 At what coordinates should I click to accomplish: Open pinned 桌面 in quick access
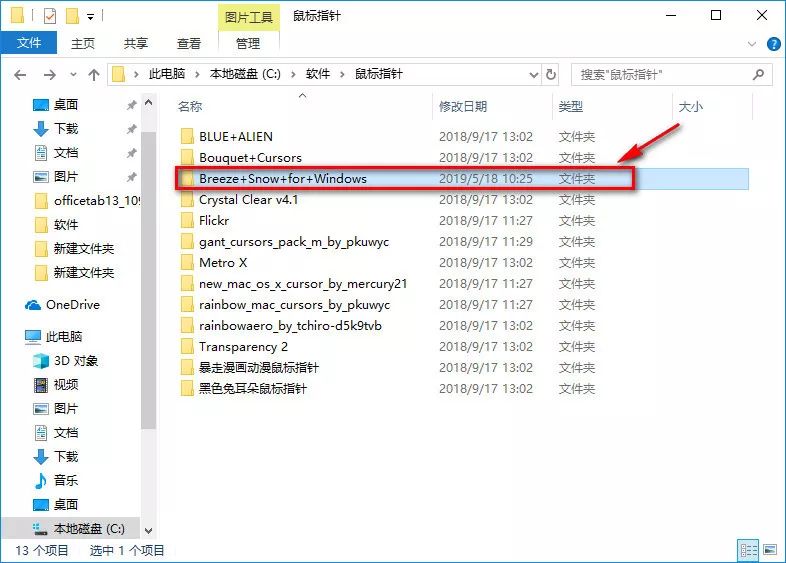(x=66, y=105)
